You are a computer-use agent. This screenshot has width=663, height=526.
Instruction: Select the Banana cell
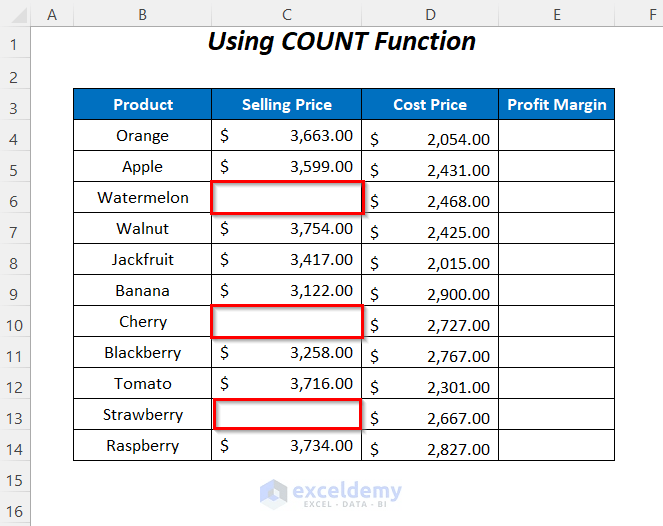142,290
